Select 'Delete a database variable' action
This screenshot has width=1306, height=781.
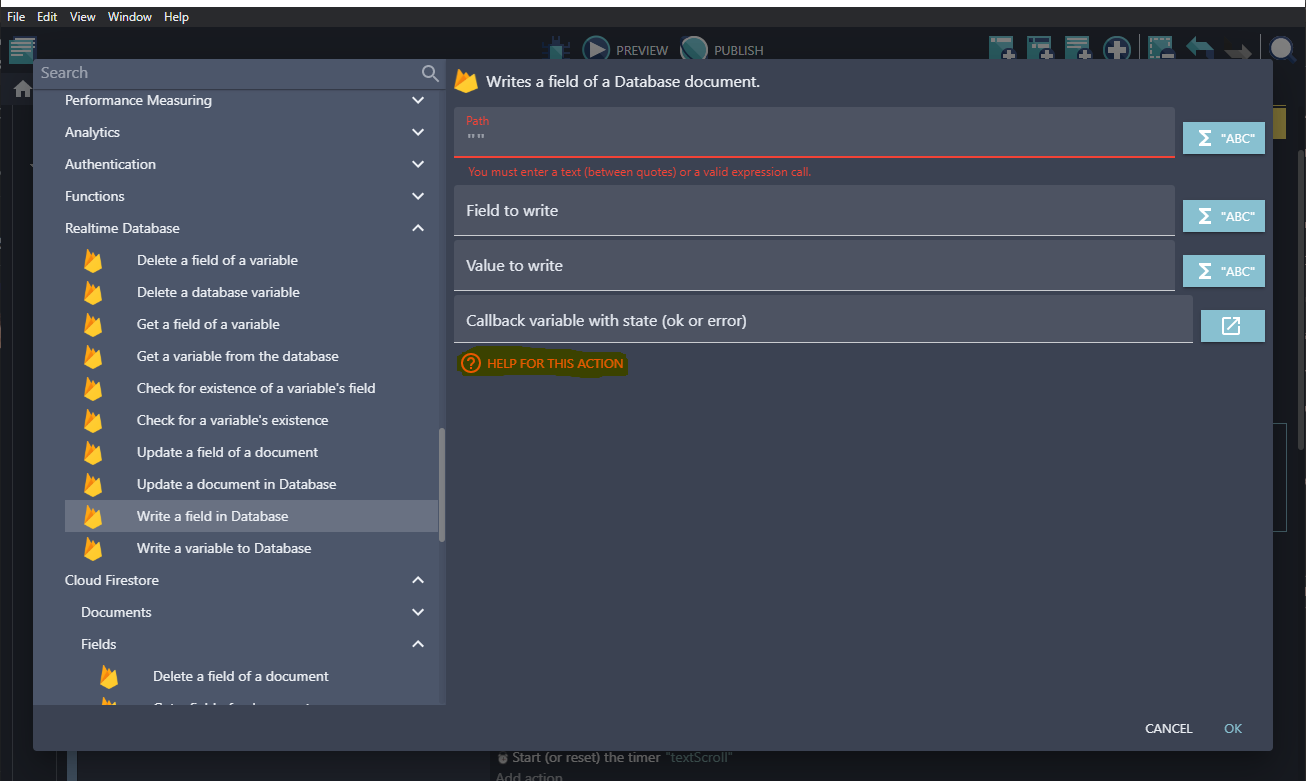click(x=251, y=293)
